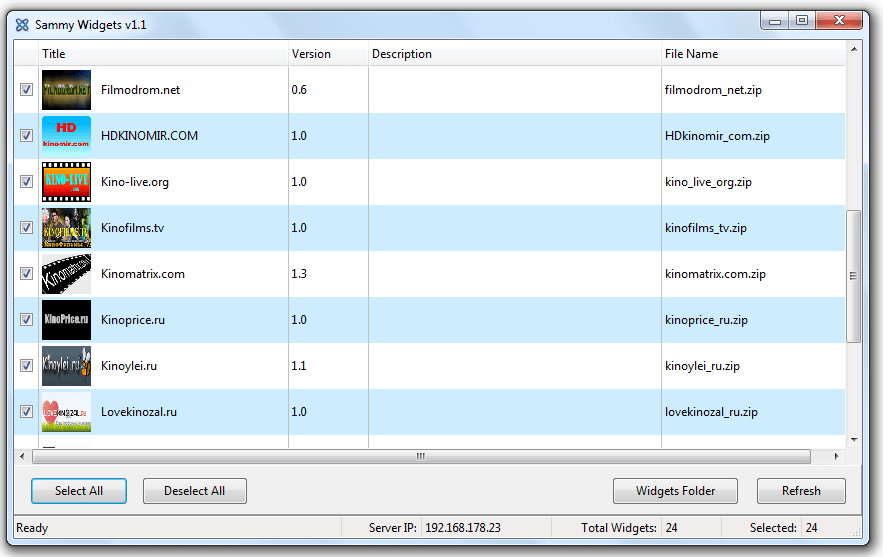
Task: Click the Lovekinozal.ru heart logo icon
Action: (66, 412)
